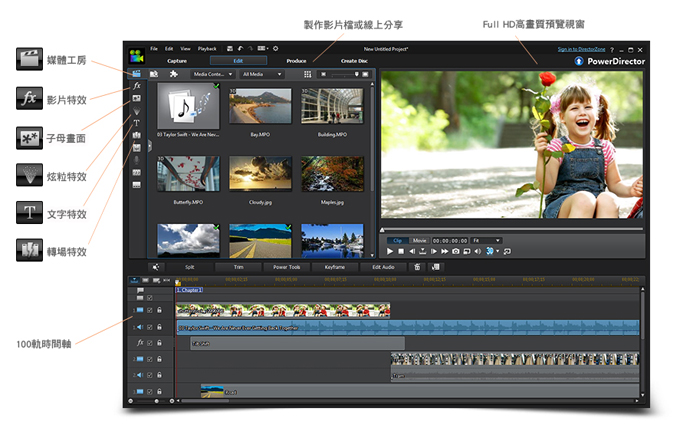Click the Power Tools button
This screenshot has height=425, width=690.
coord(286,267)
